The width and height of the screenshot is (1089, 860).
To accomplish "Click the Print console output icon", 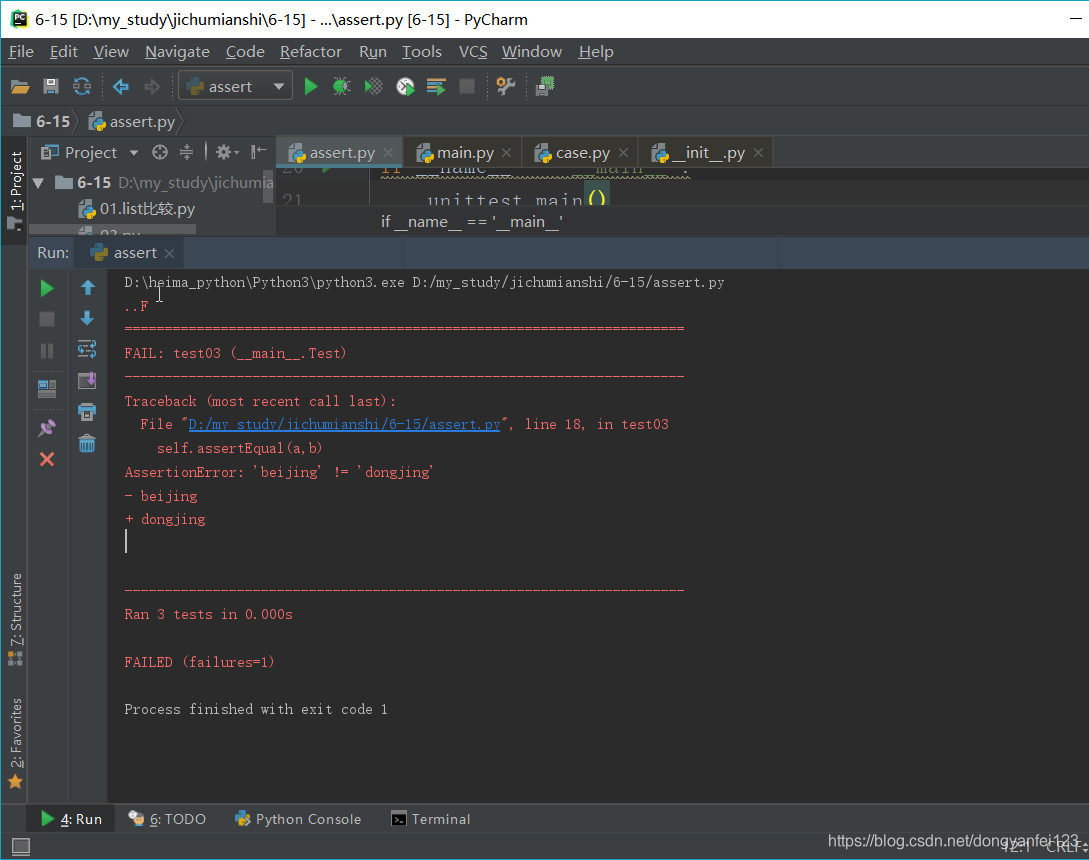I will pyautogui.click(x=87, y=412).
